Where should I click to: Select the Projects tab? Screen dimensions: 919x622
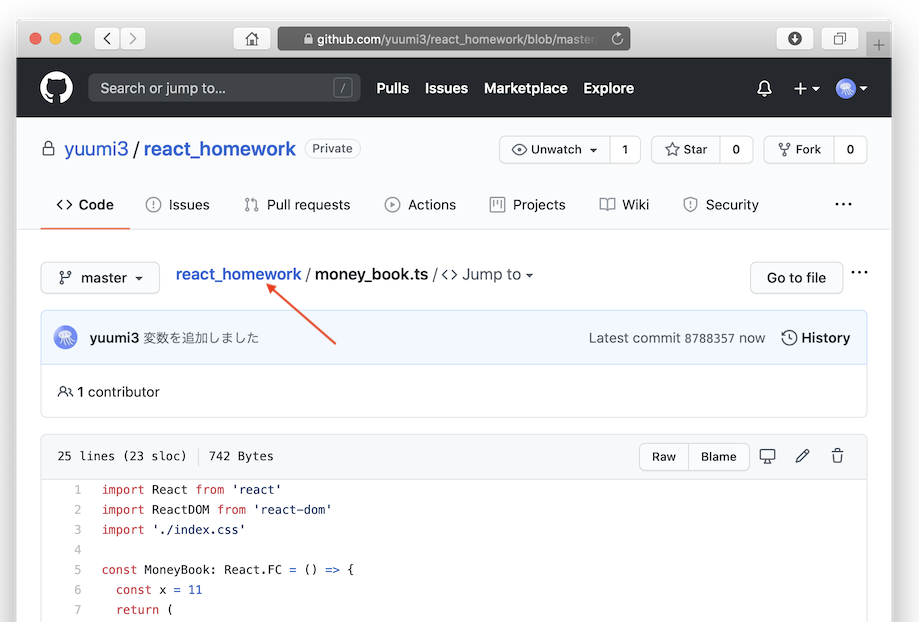click(527, 205)
